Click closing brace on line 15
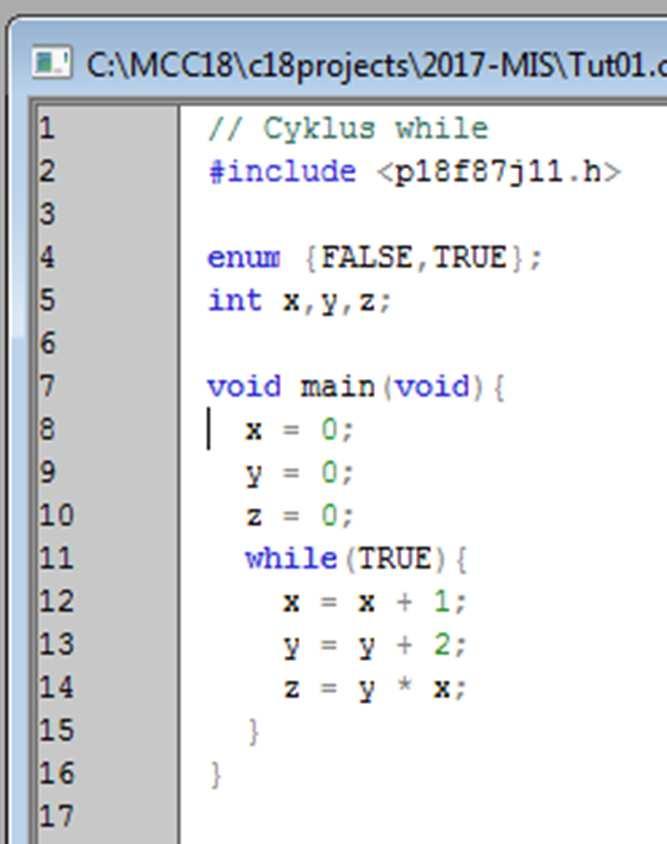 (253, 732)
